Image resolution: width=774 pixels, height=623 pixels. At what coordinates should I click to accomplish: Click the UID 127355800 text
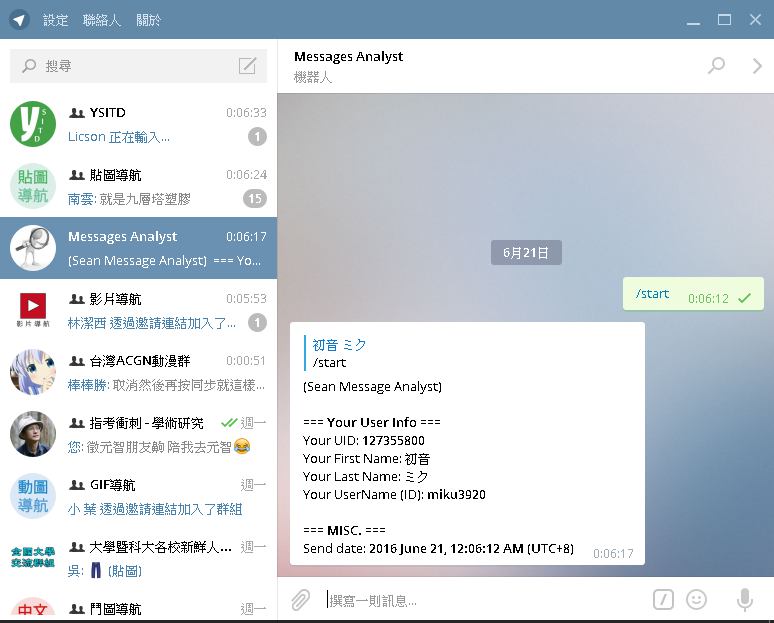point(393,440)
